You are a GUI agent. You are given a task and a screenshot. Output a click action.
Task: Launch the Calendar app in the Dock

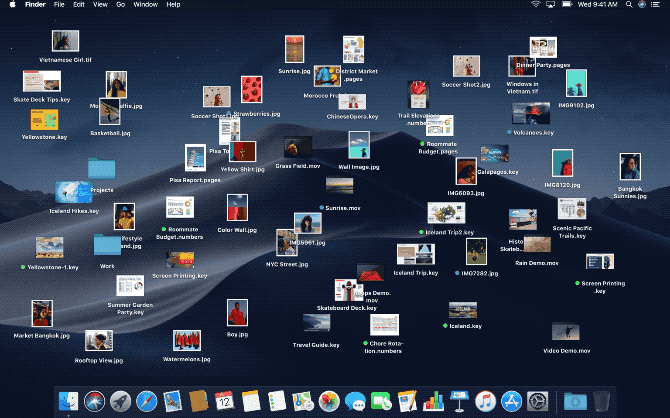(x=224, y=401)
